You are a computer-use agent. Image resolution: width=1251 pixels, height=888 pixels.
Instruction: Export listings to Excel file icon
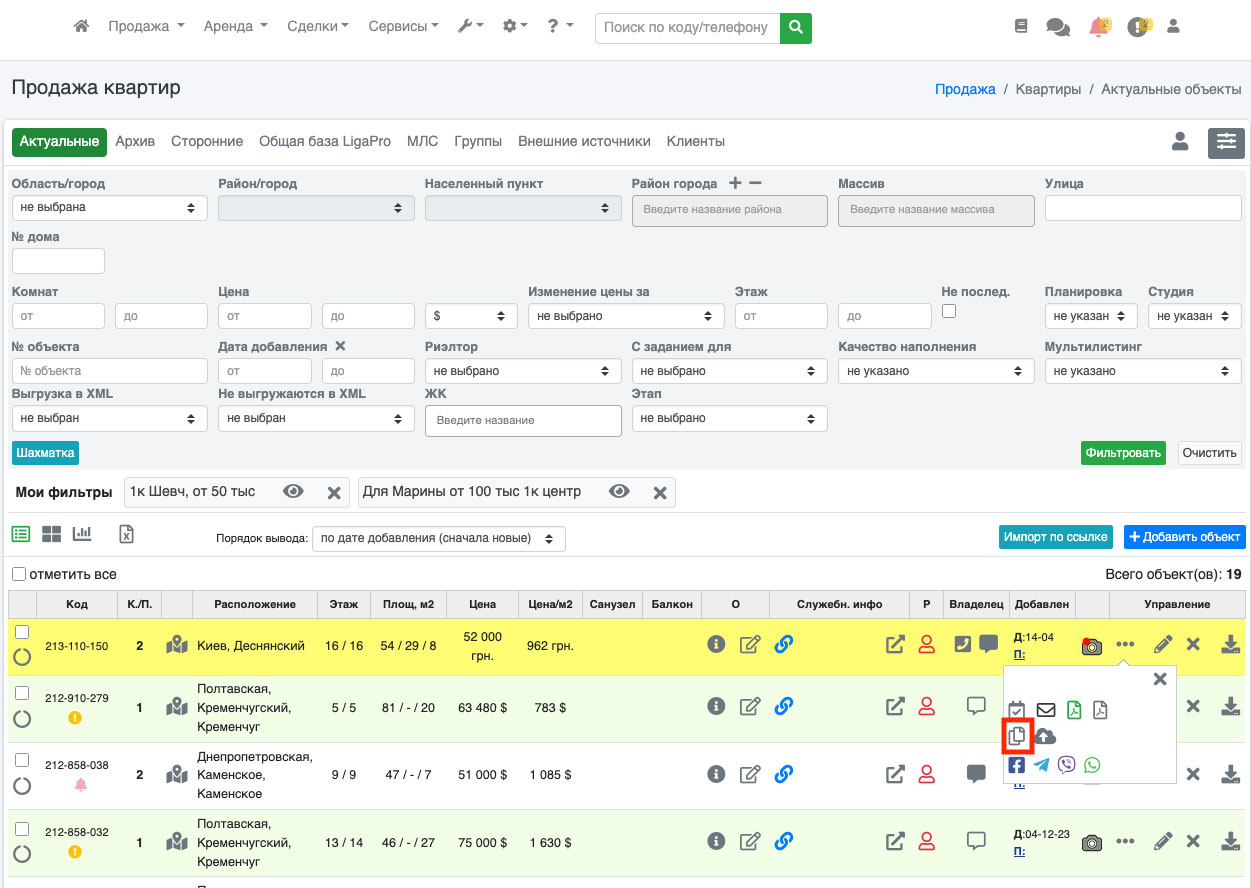pos(126,534)
